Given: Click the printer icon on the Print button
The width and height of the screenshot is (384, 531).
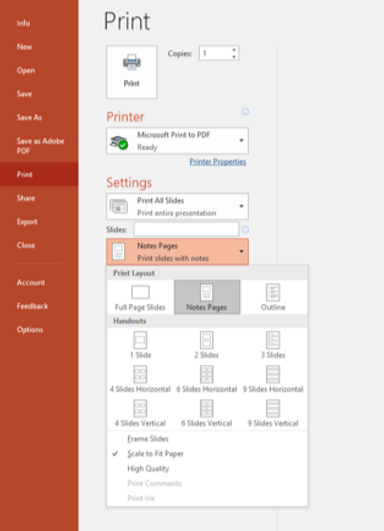Looking at the screenshot, I should point(131,62).
